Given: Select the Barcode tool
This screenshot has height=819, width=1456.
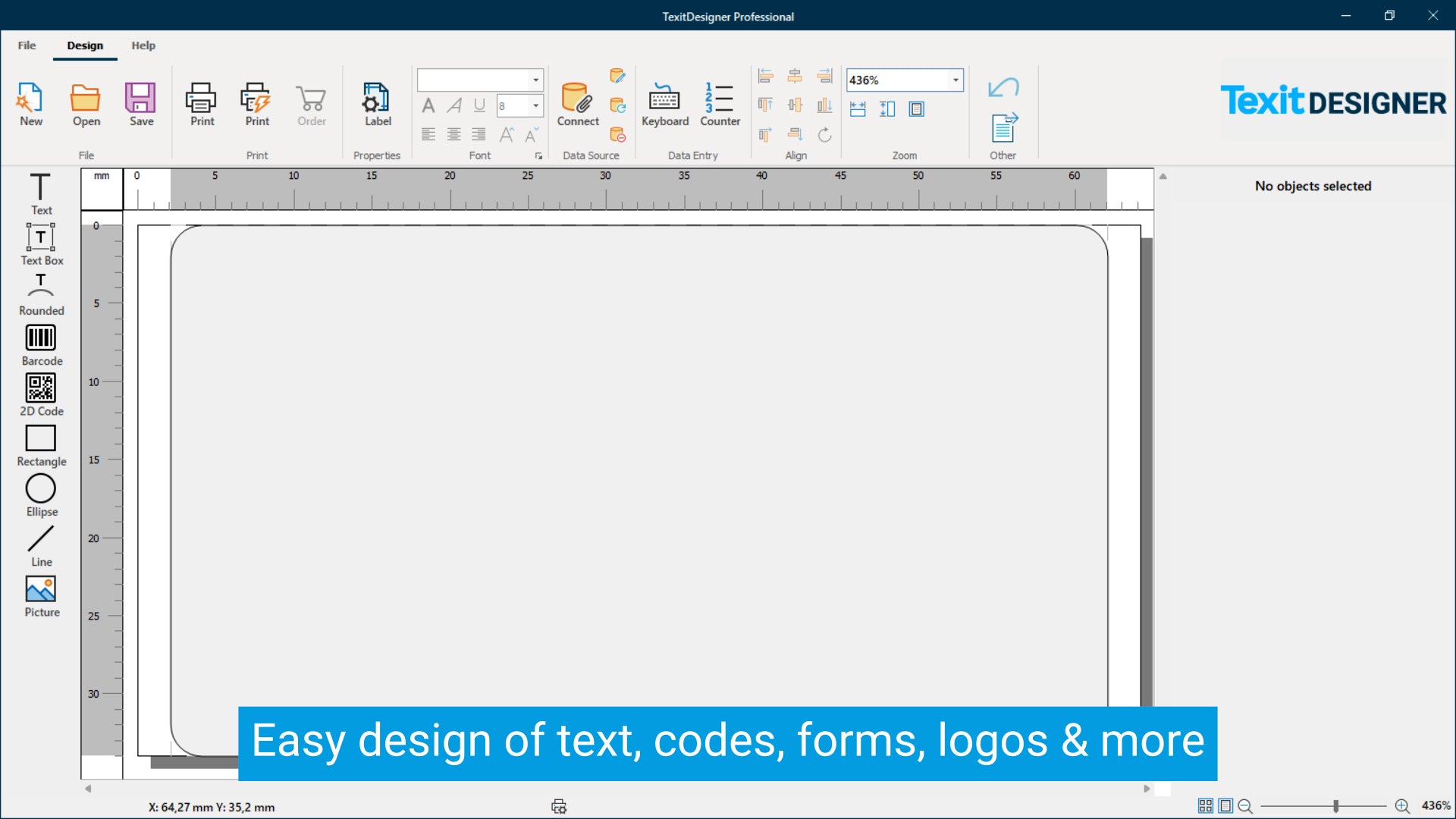Looking at the screenshot, I should pyautogui.click(x=42, y=345).
